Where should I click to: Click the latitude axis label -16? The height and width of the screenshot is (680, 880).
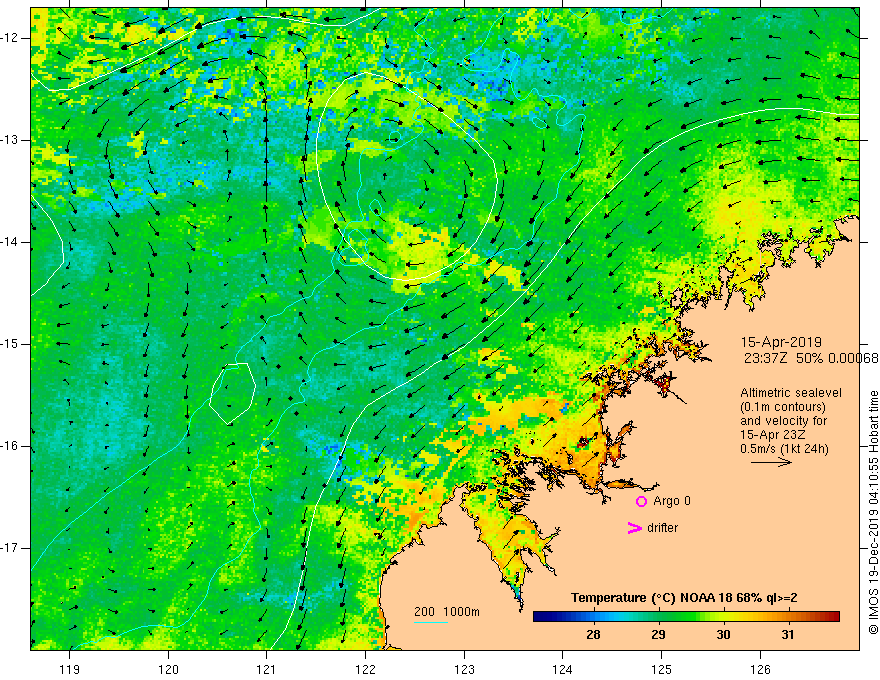(x=11, y=446)
